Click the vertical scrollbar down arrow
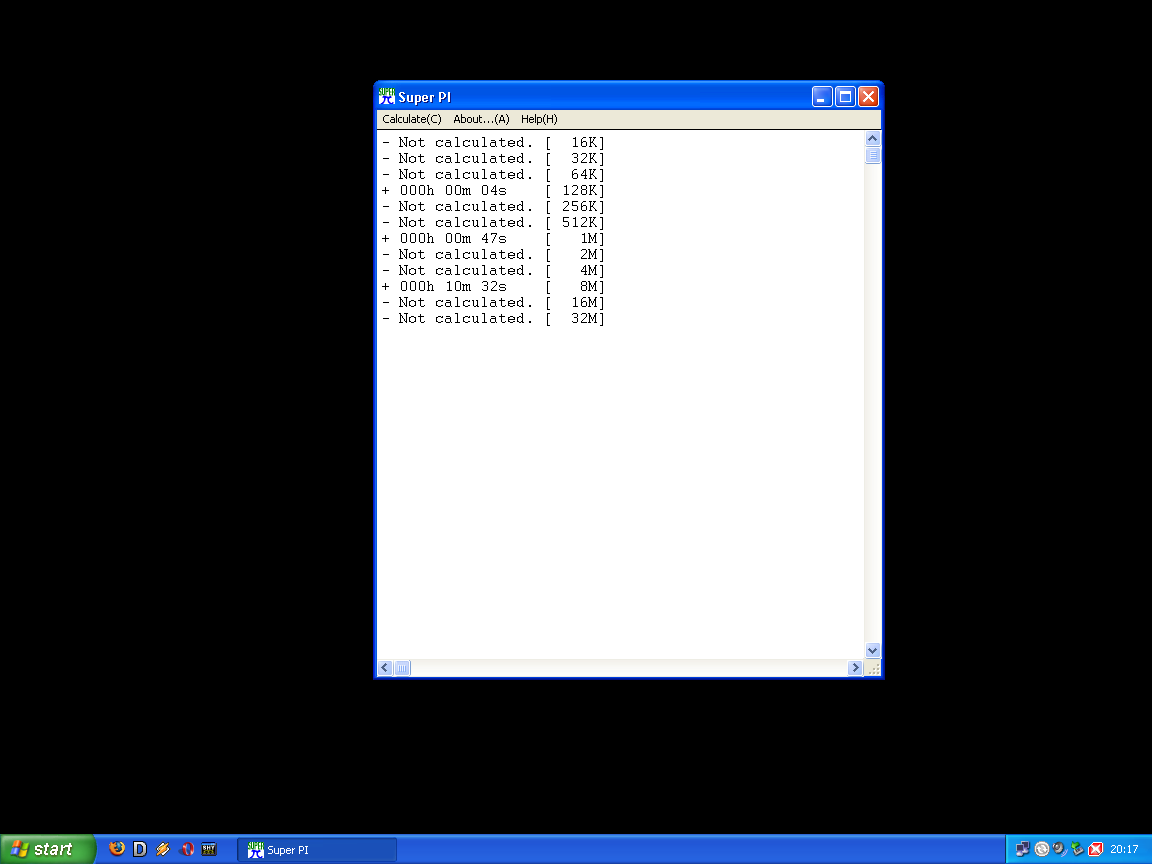Screen dimensions: 1152x864 pyautogui.click(x=873, y=650)
